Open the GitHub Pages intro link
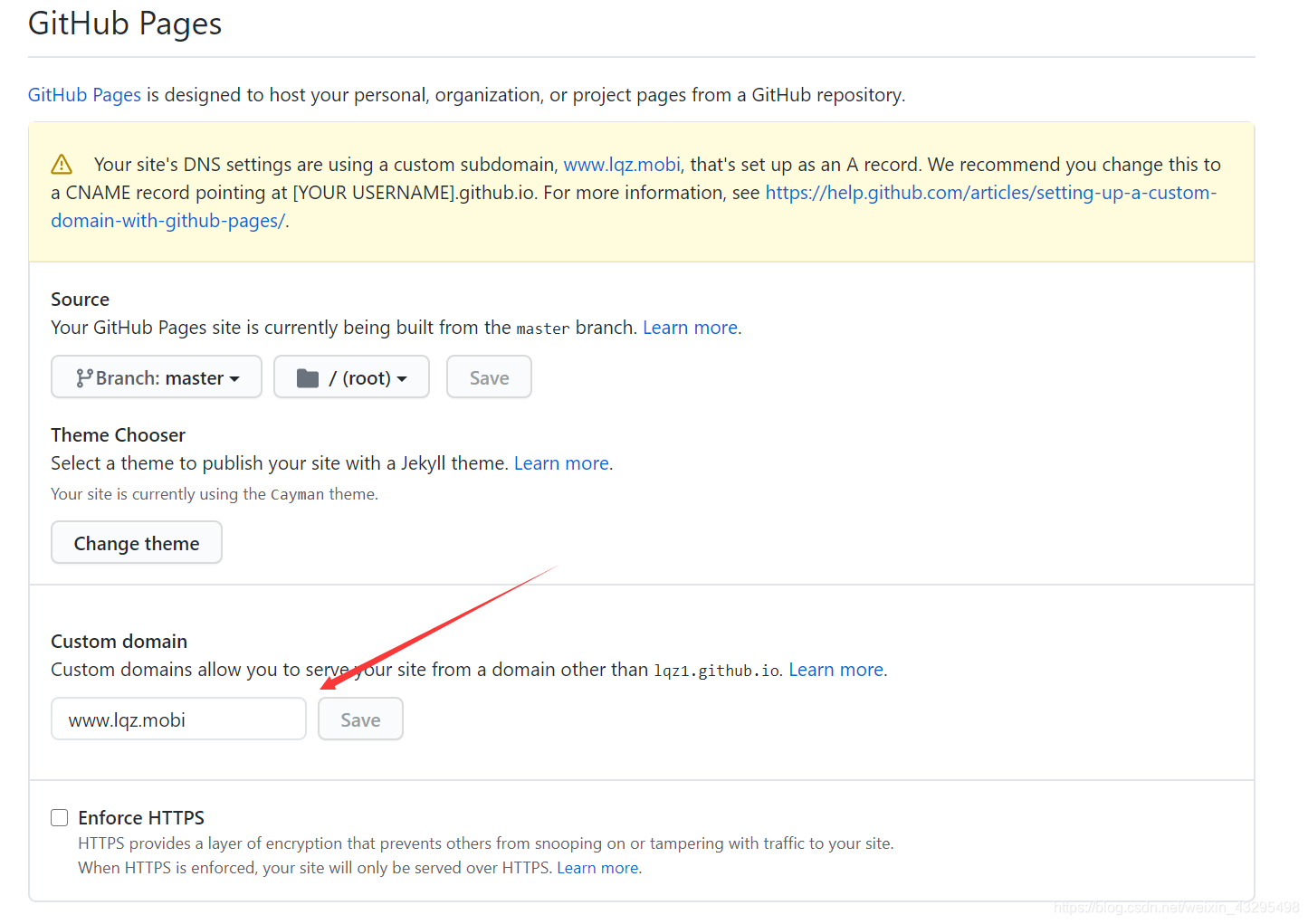 tap(84, 95)
